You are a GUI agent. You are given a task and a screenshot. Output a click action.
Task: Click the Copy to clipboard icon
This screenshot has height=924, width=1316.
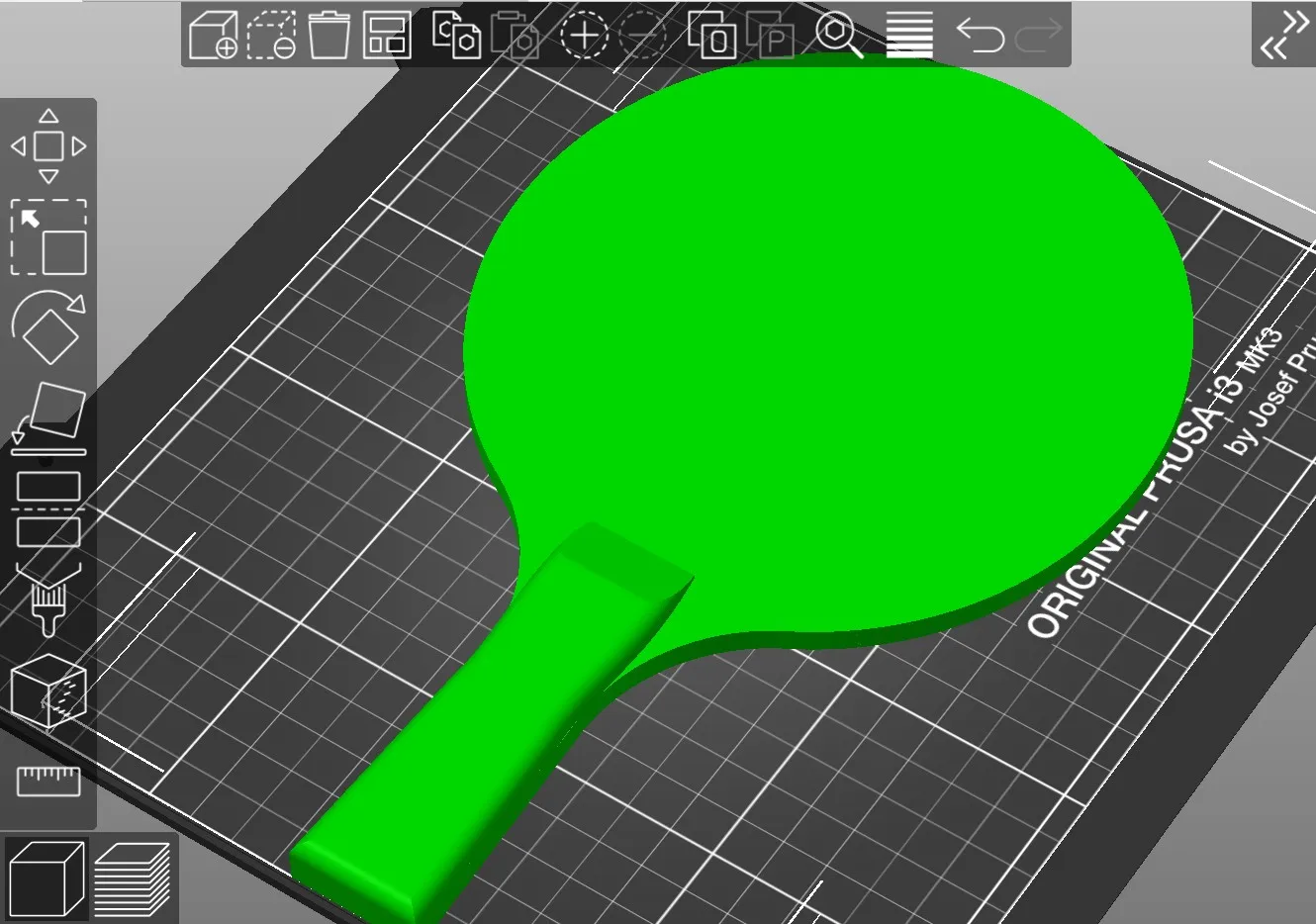tap(457, 36)
